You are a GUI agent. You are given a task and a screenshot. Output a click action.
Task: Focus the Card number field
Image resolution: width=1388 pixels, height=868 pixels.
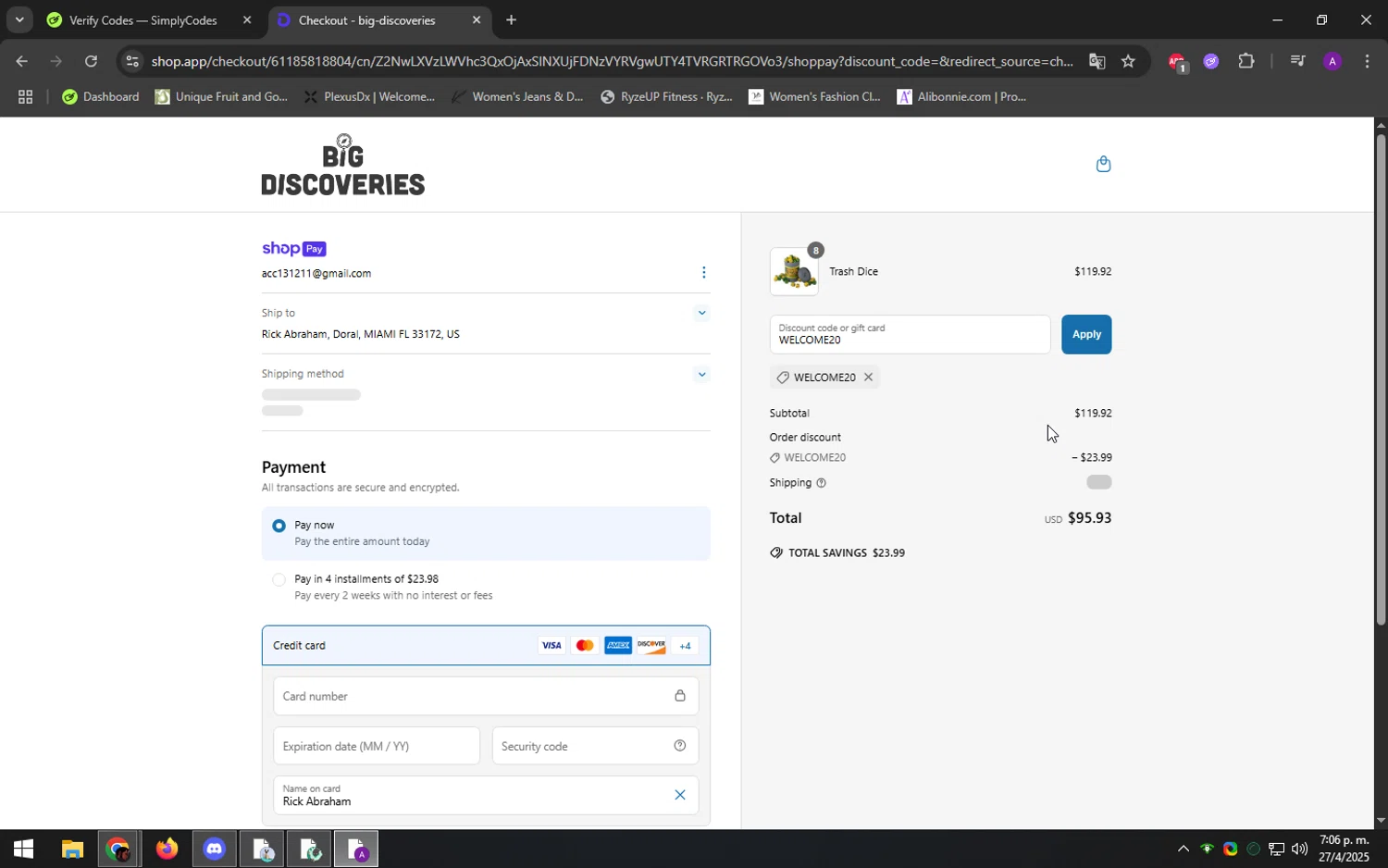click(486, 696)
